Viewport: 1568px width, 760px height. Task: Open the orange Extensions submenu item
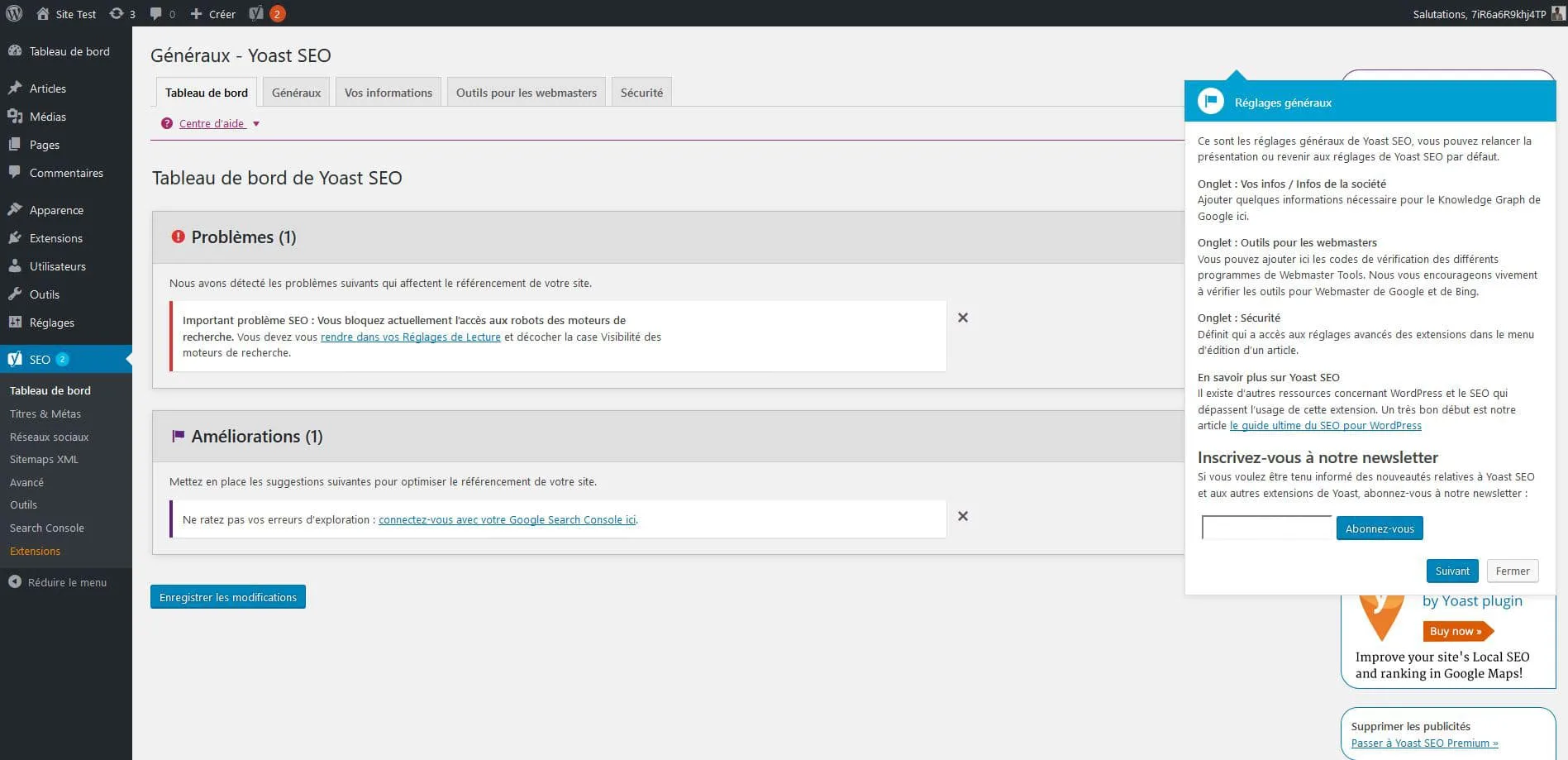pos(35,551)
